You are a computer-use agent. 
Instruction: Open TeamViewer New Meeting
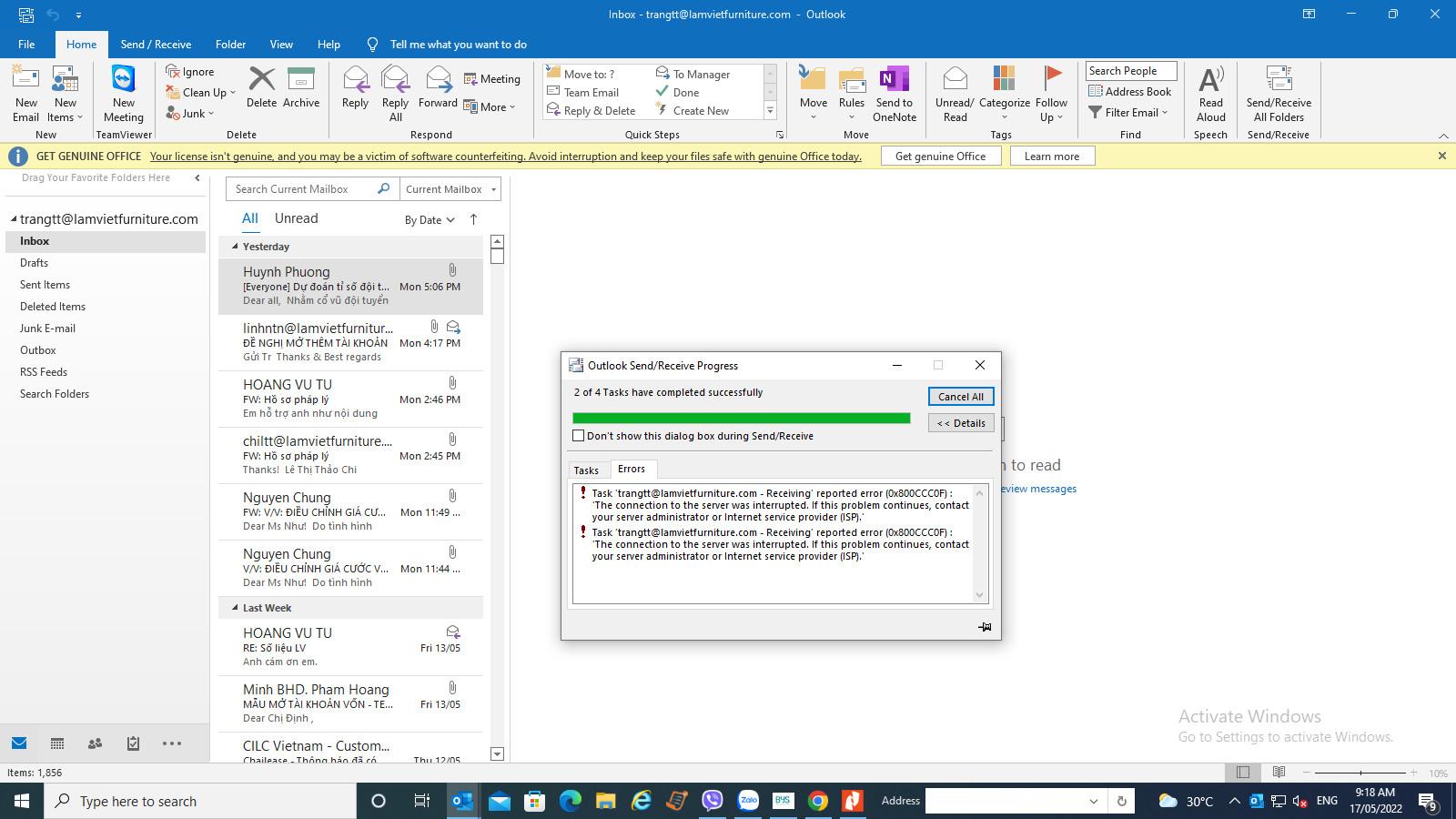point(123,94)
